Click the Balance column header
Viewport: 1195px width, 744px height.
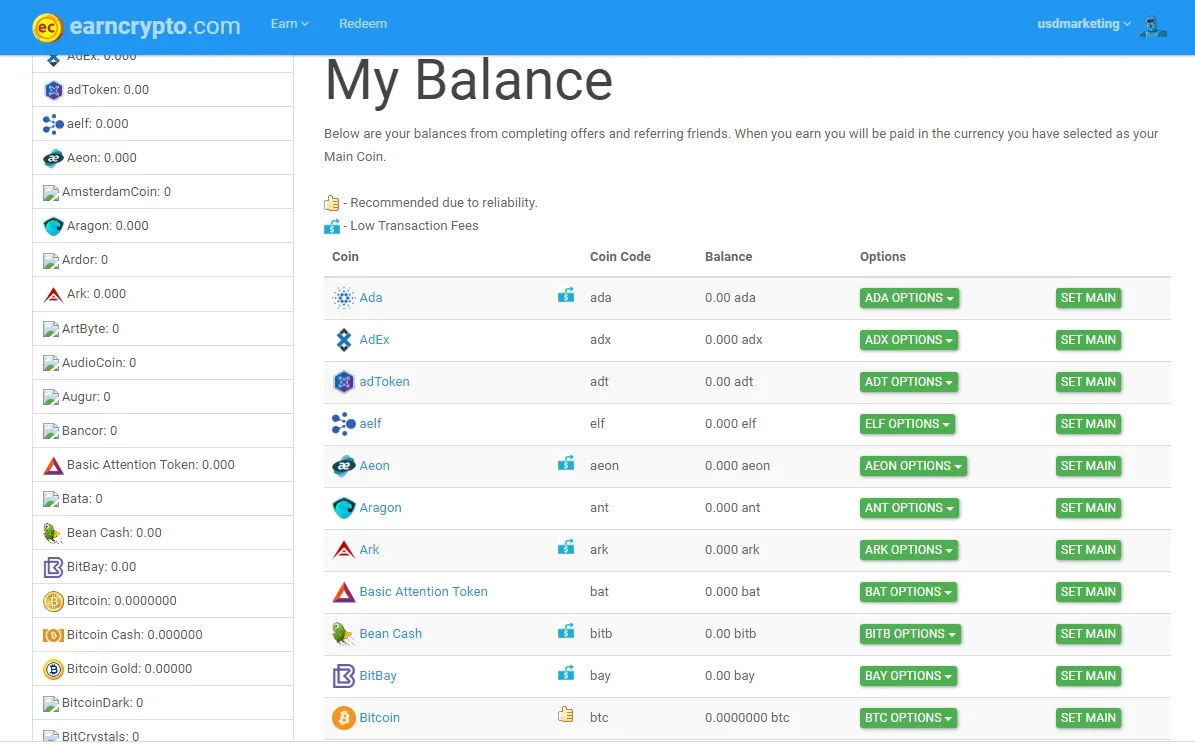tap(729, 257)
